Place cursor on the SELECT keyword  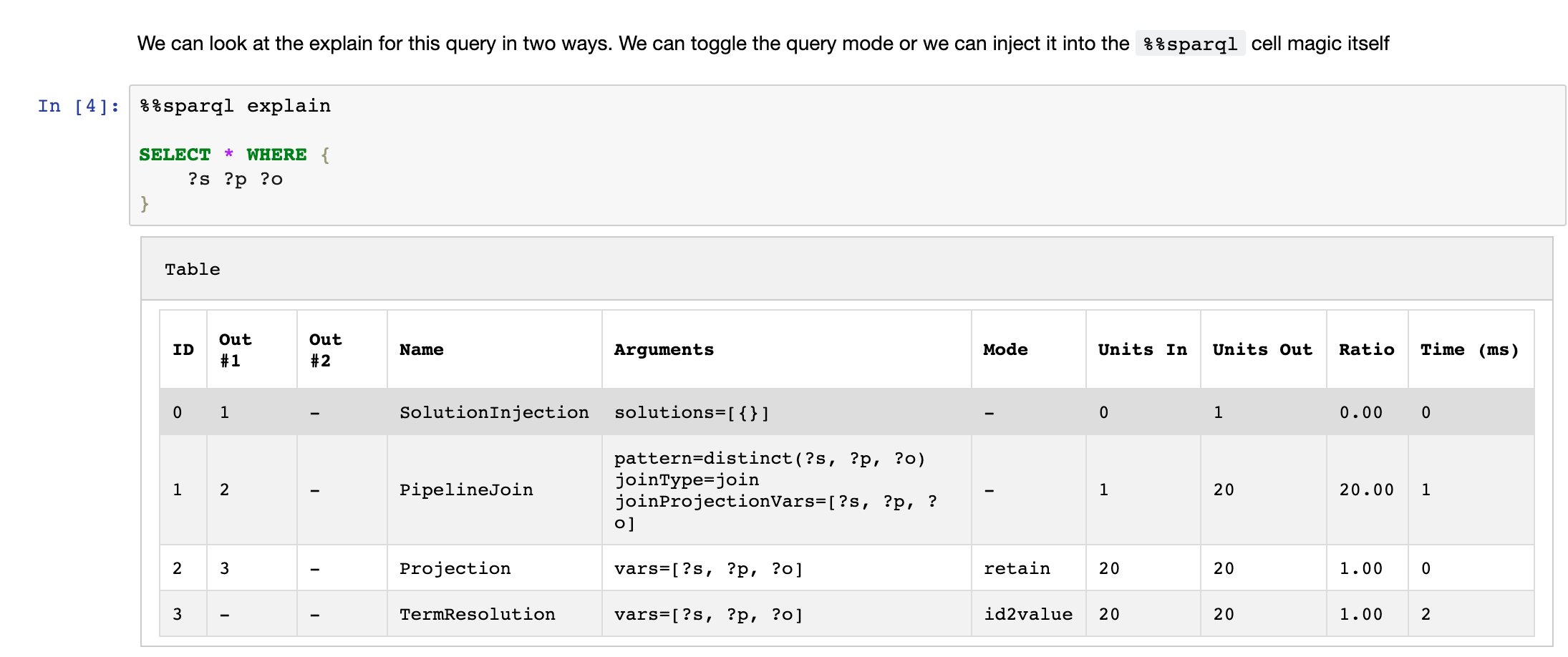tap(175, 155)
